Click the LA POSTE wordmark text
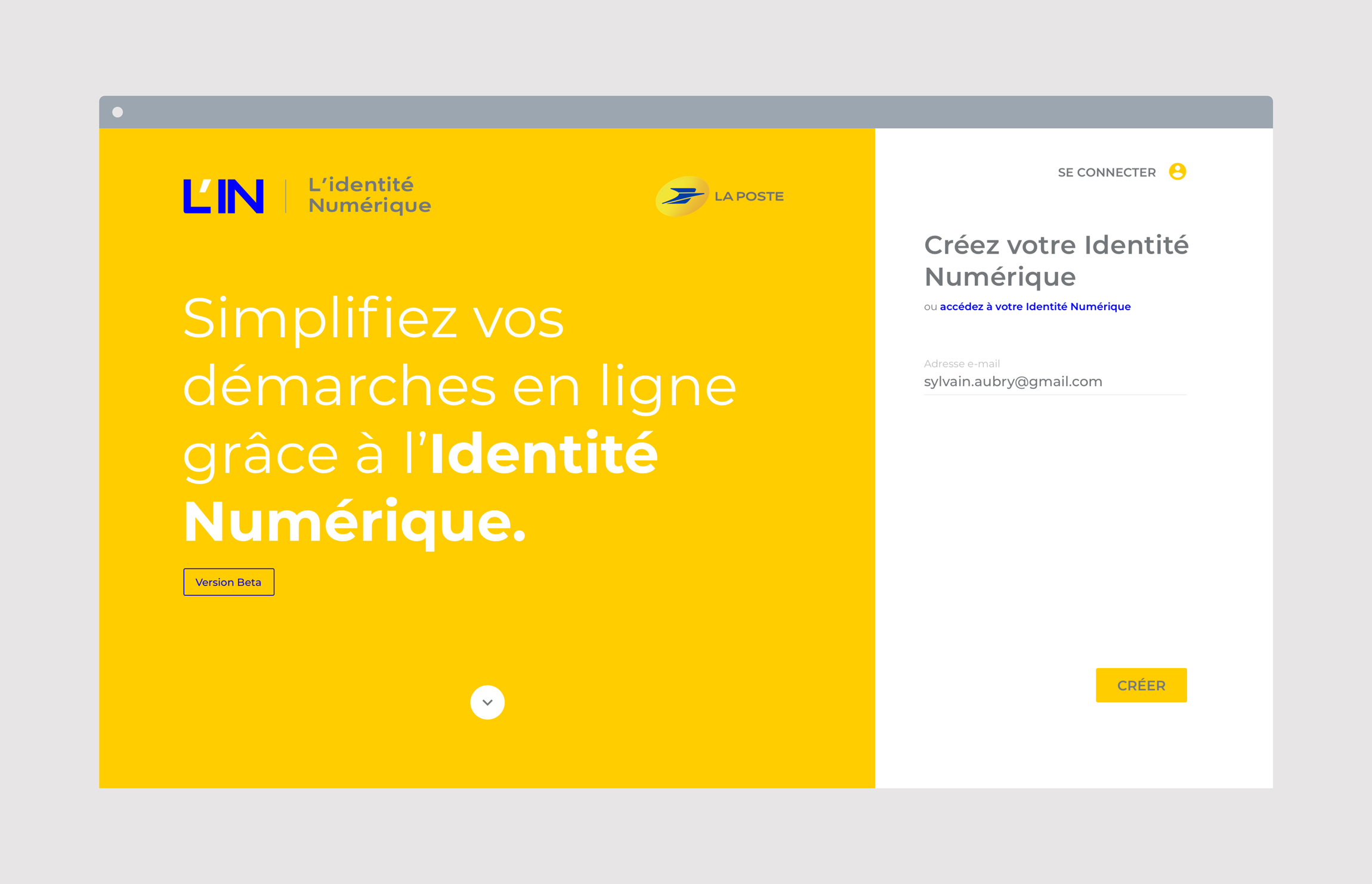1372x884 pixels. [749, 196]
